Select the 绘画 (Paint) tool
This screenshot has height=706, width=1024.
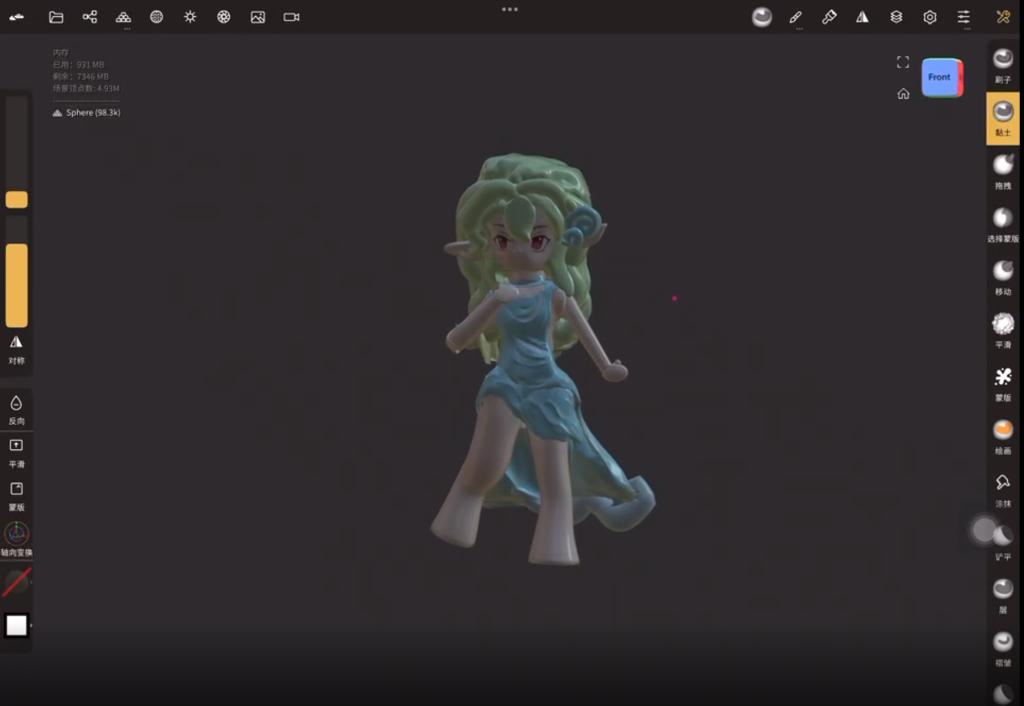[1003, 436]
